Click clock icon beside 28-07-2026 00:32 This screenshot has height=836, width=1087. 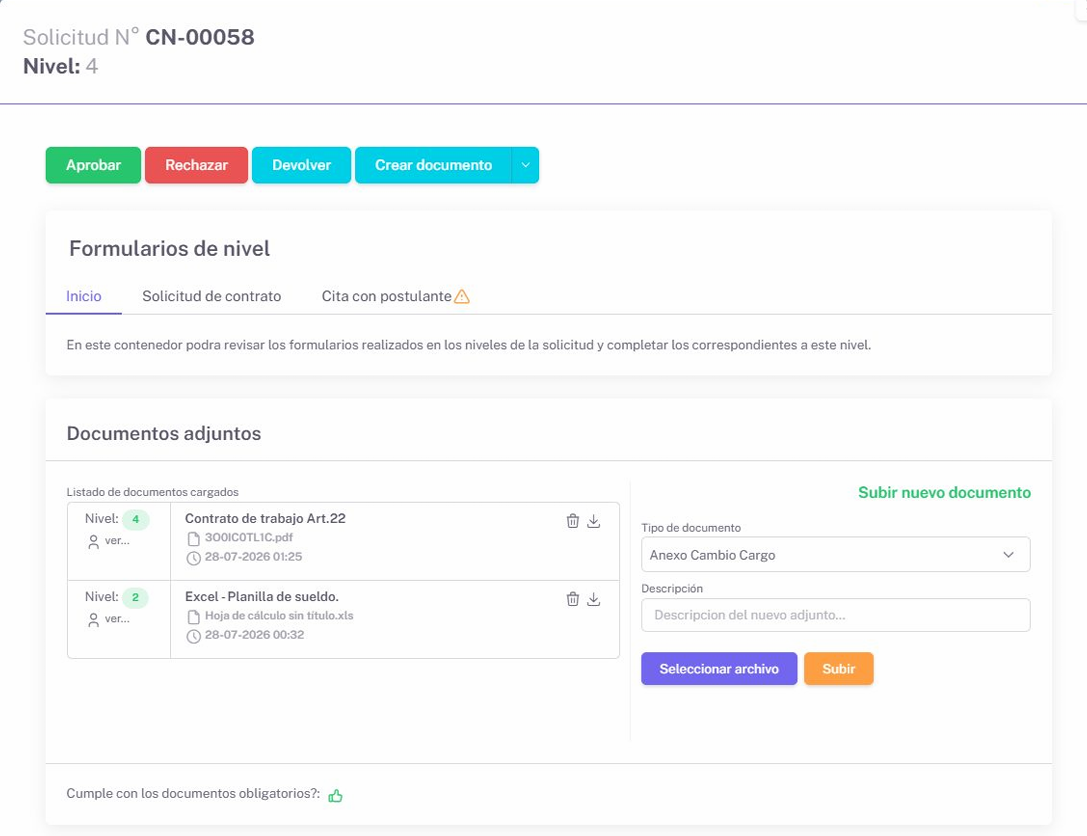(193, 636)
